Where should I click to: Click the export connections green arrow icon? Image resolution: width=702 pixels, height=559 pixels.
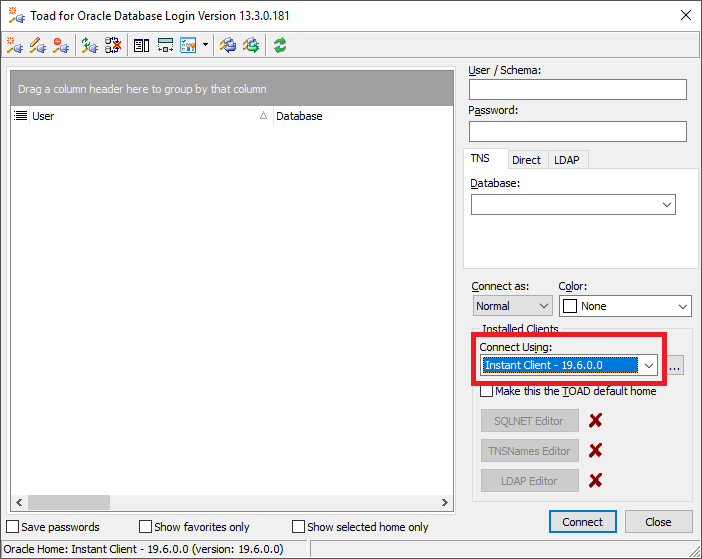pos(251,45)
